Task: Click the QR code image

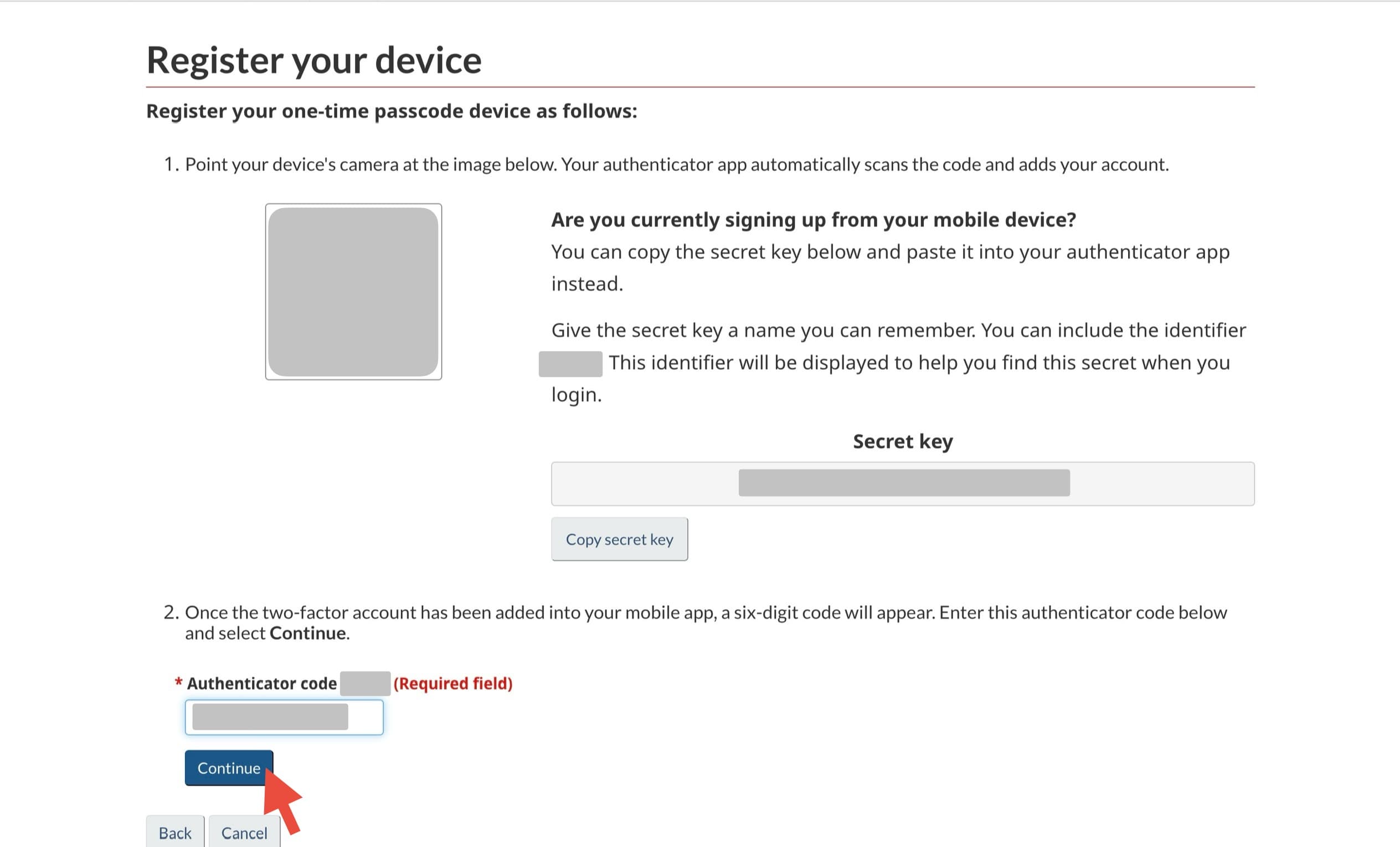Action: pos(353,291)
